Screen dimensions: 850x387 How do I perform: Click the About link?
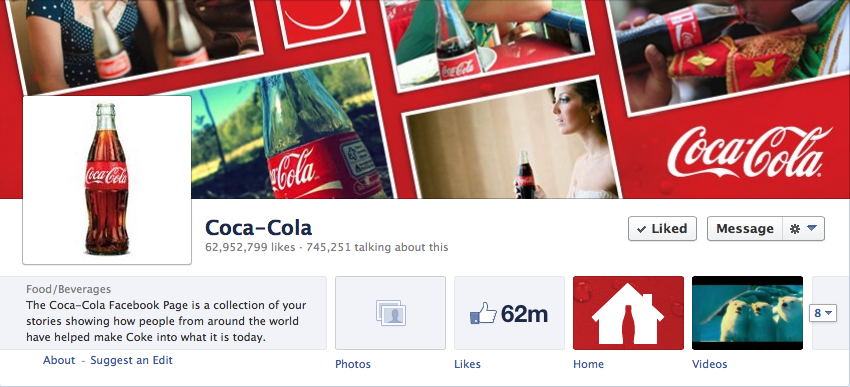click(59, 360)
